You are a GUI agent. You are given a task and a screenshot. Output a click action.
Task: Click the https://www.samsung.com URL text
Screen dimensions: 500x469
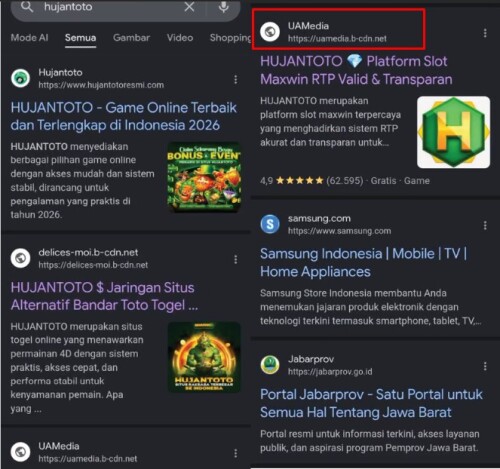click(x=339, y=231)
